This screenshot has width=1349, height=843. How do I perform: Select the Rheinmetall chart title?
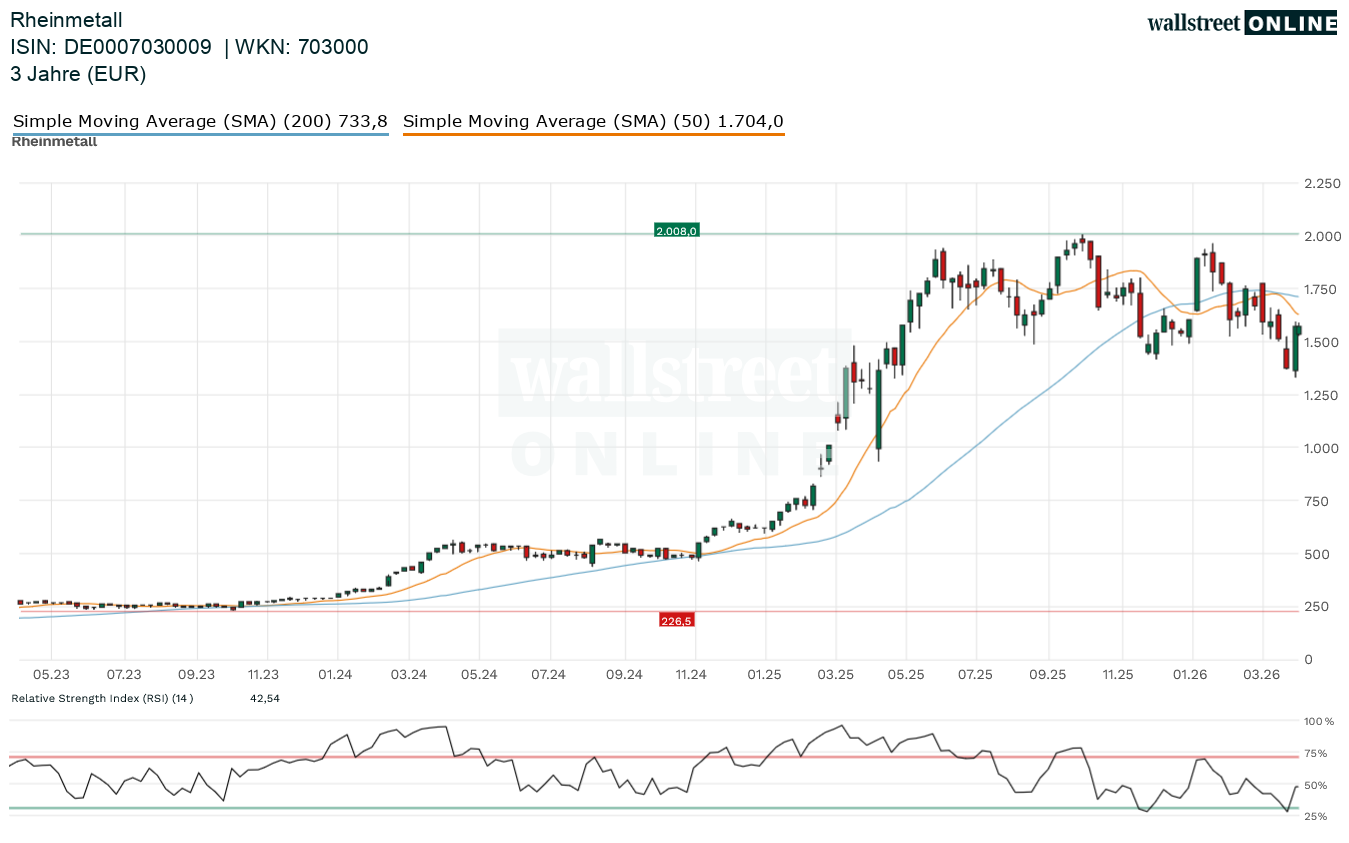pos(66,20)
